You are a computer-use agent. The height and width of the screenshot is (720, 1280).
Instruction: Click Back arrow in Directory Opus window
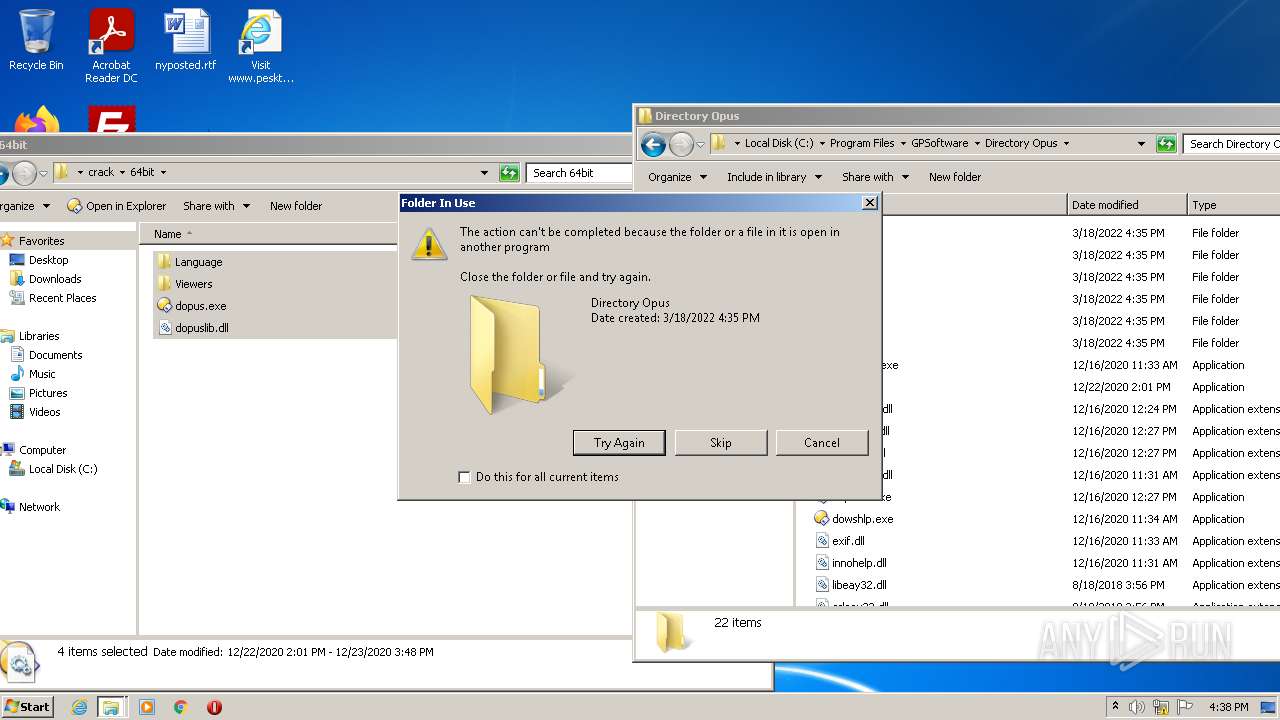pos(653,144)
